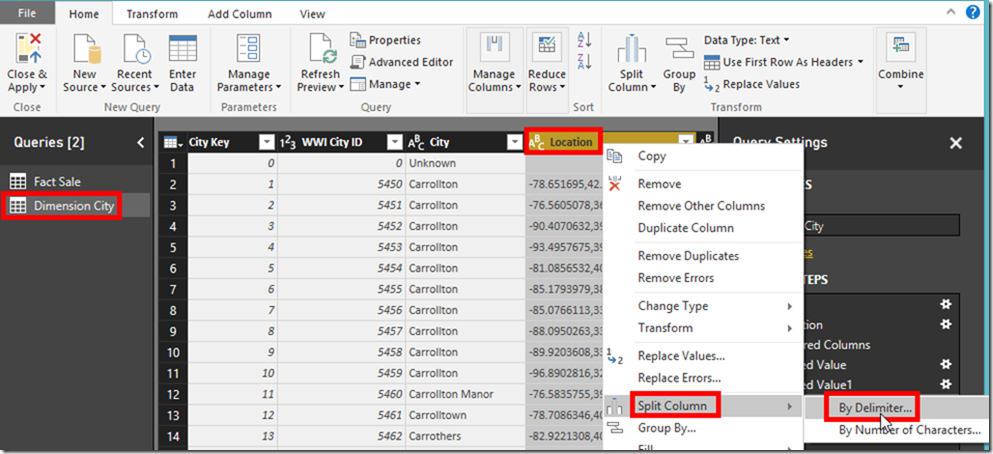The height and width of the screenshot is (454, 993).
Task: Expand the Transform submenu in context menu
Action: pos(790,328)
